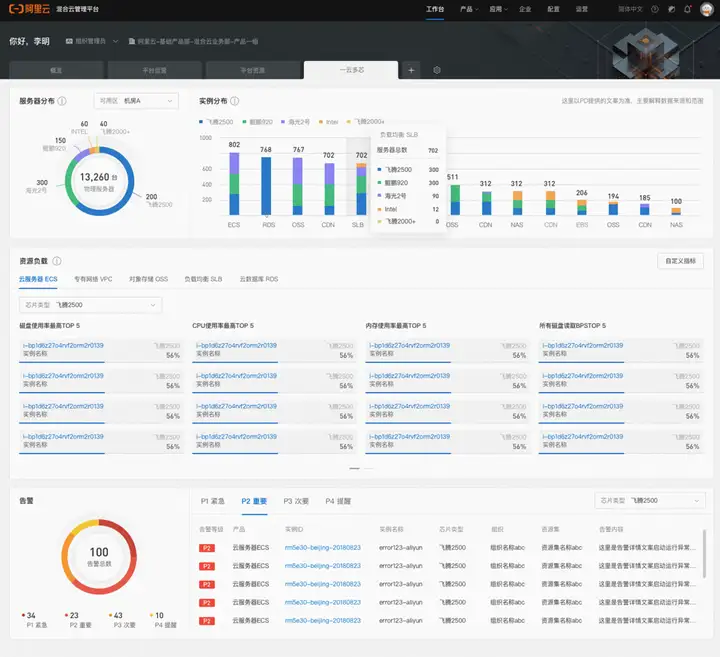Click the bar valued 100 labeled NAS
Viewport: 720px width, 657px height.
[x=676, y=211]
